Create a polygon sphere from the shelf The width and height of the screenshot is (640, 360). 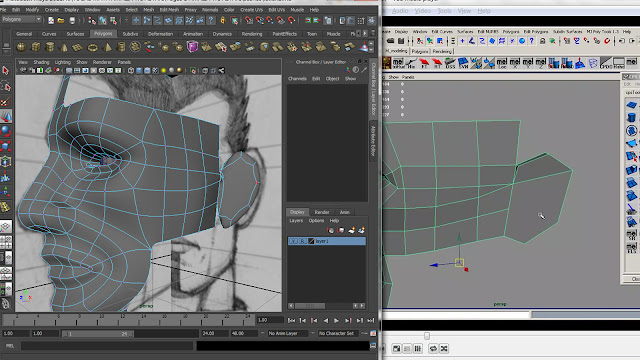[x=21, y=47]
